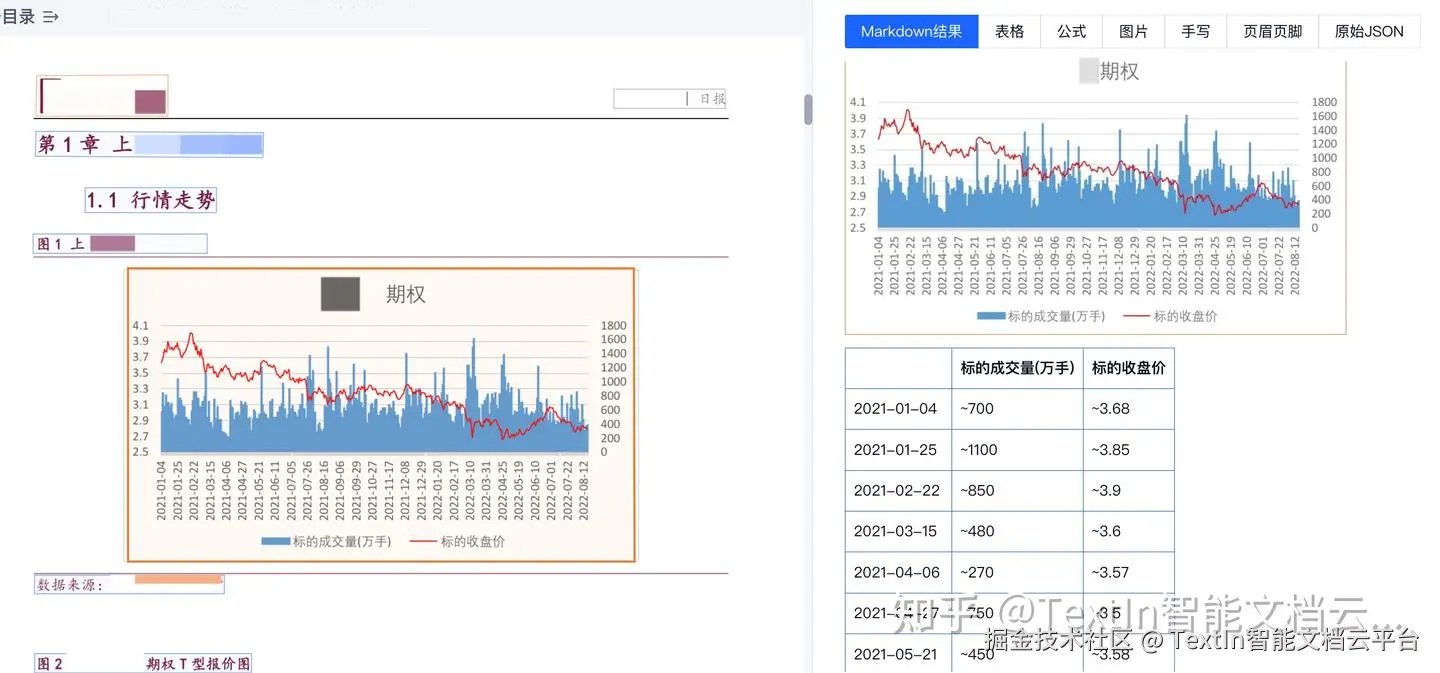
Task: Select cell ~450 in table
Action: point(1017,654)
